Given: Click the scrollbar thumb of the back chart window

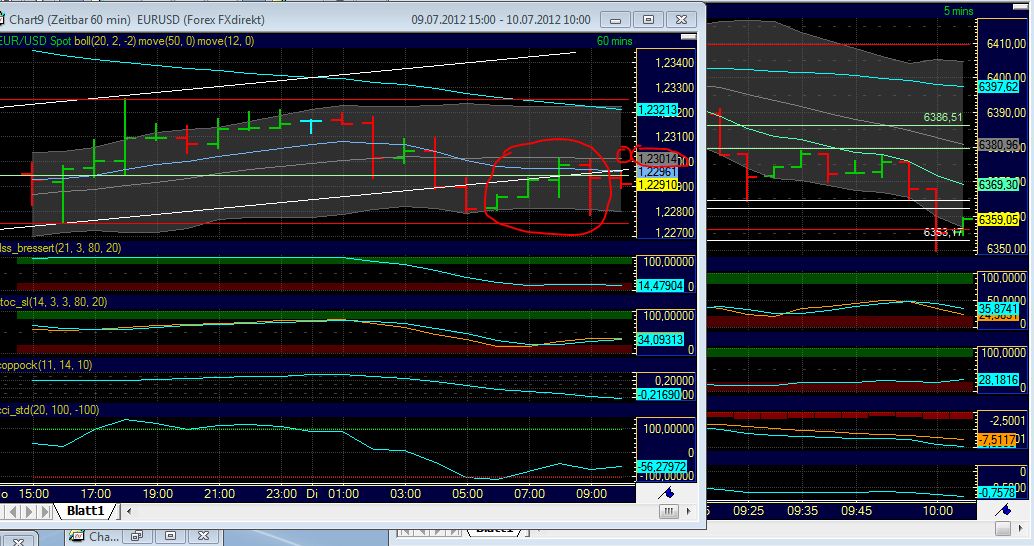Looking at the screenshot, I should click(1003, 529).
